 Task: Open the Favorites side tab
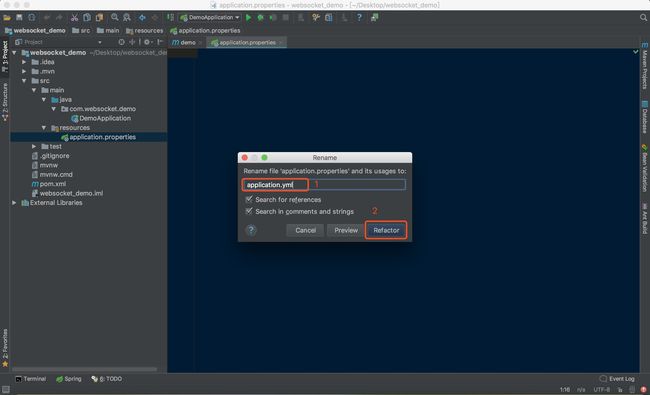point(5,348)
